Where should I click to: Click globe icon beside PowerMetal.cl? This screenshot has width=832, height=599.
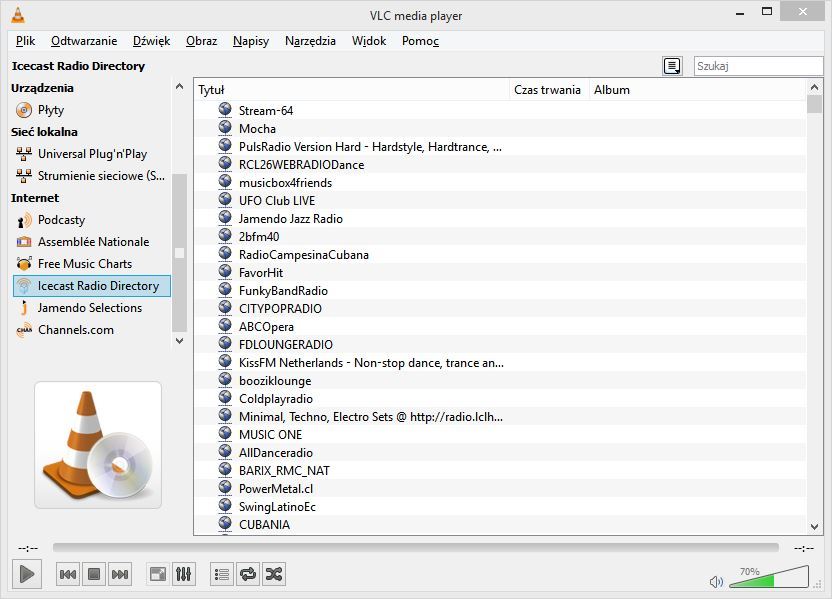pyautogui.click(x=225, y=488)
